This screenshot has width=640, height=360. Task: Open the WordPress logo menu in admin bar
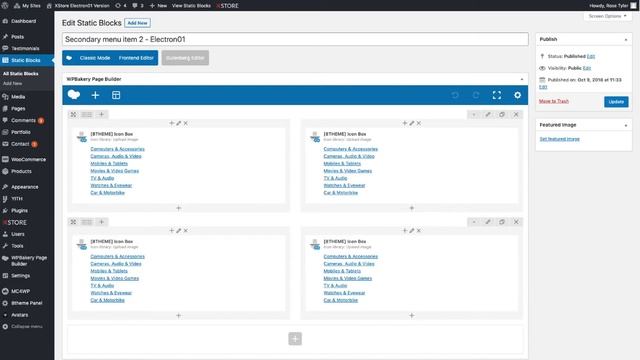[x=5, y=6]
